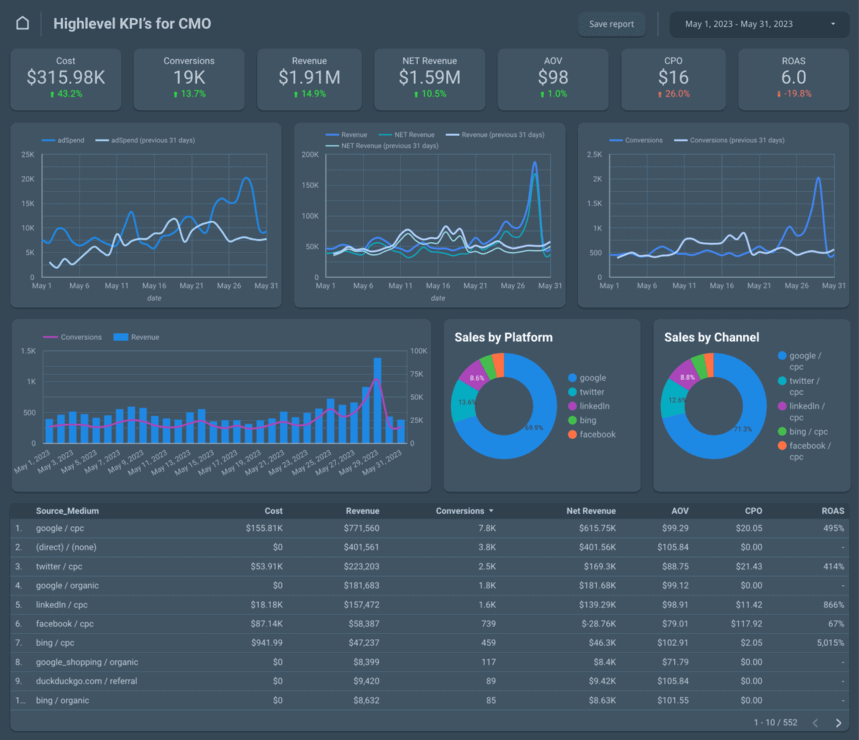Viewport: 859px width, 740px height.
Task: Click the google / organic row label
Action: tap(67, 586)
